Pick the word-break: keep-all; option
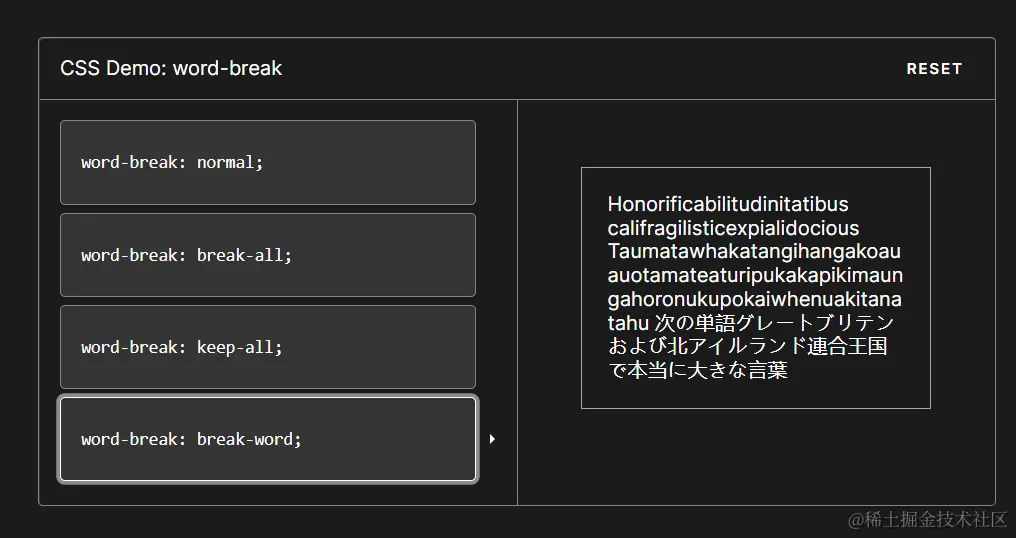1016x538 pixels. (267, 347)
